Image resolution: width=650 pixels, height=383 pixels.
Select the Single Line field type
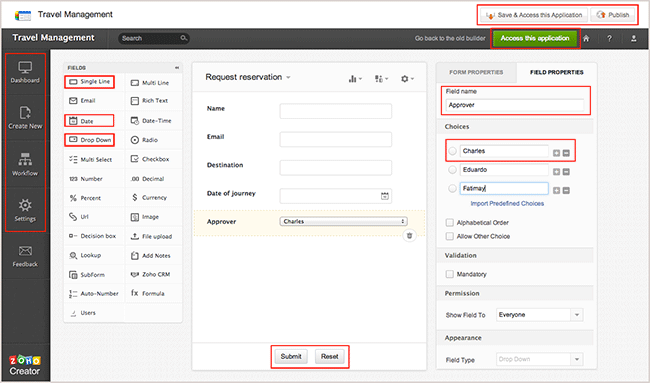pos(90,82)
